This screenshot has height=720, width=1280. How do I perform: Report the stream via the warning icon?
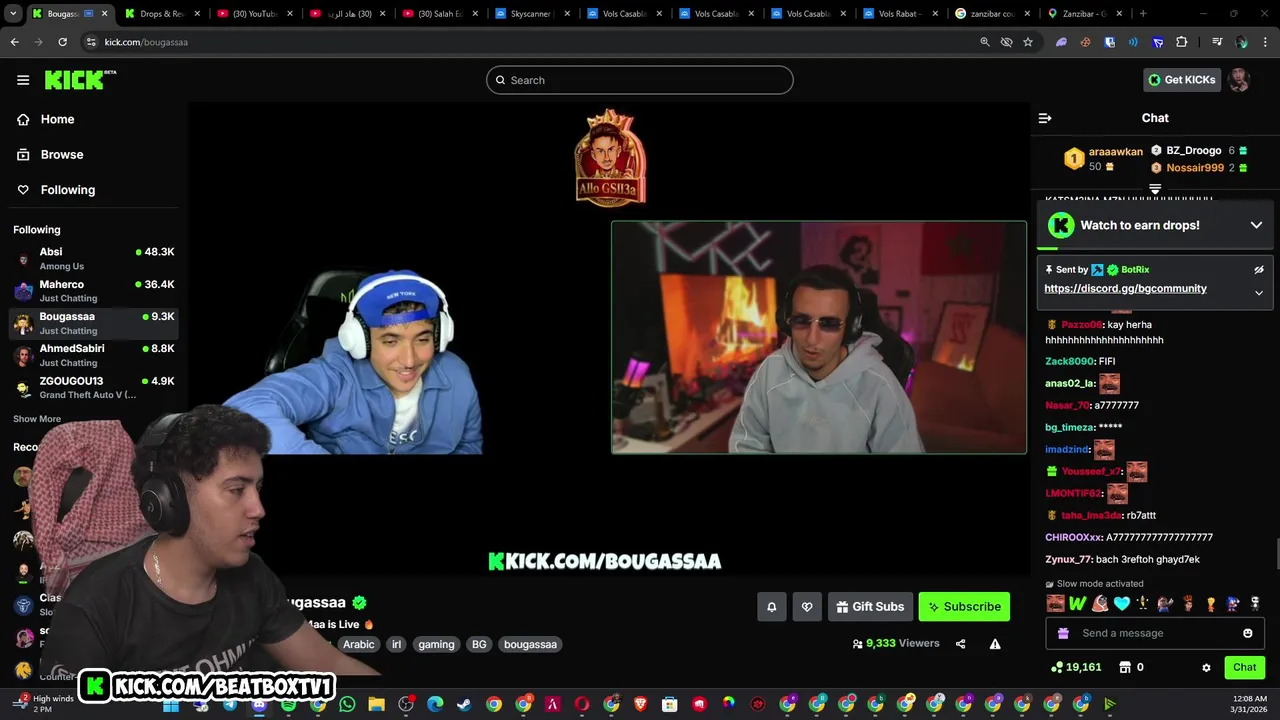(995, 644)
